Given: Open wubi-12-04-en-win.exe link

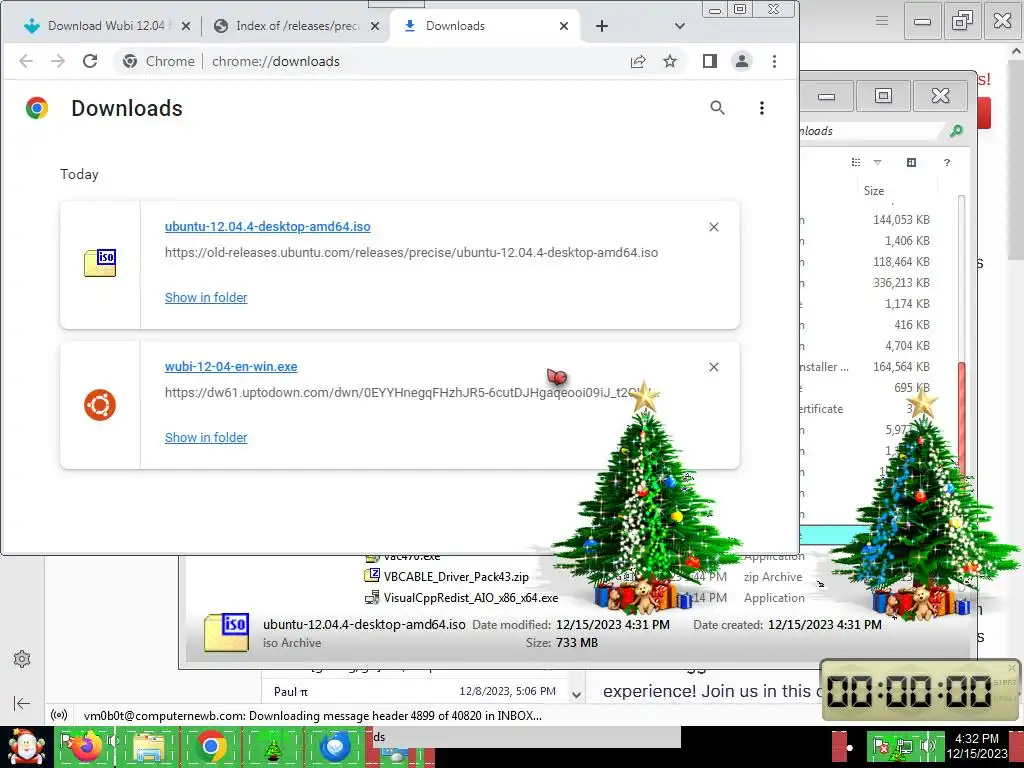Looking at the screenshot, I should point(231,366).
